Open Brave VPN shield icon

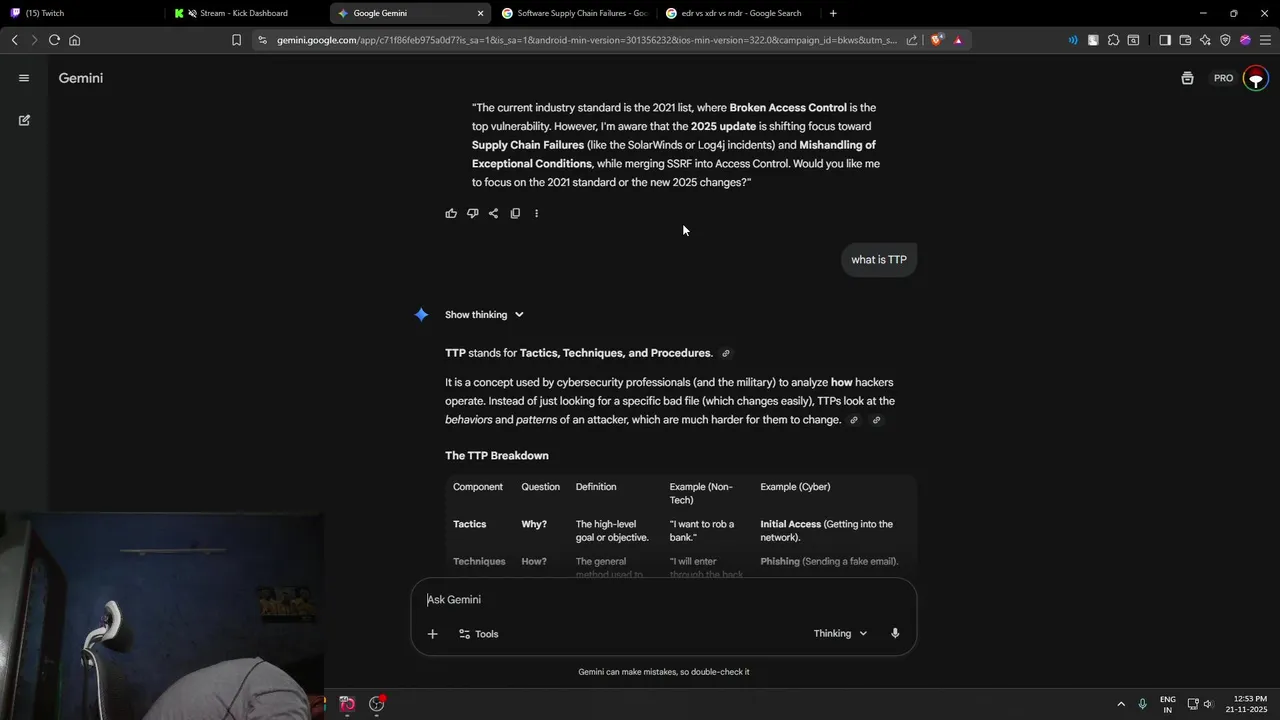click(x=1225, y=40)
